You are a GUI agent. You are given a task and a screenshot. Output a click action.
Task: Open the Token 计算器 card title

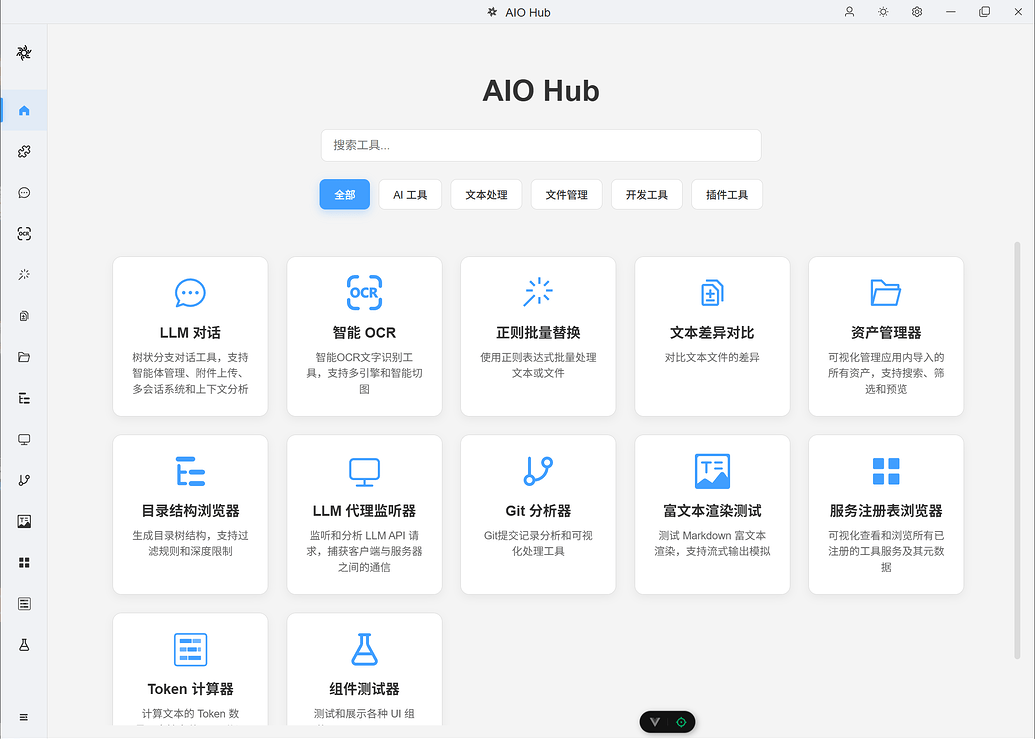190,689
